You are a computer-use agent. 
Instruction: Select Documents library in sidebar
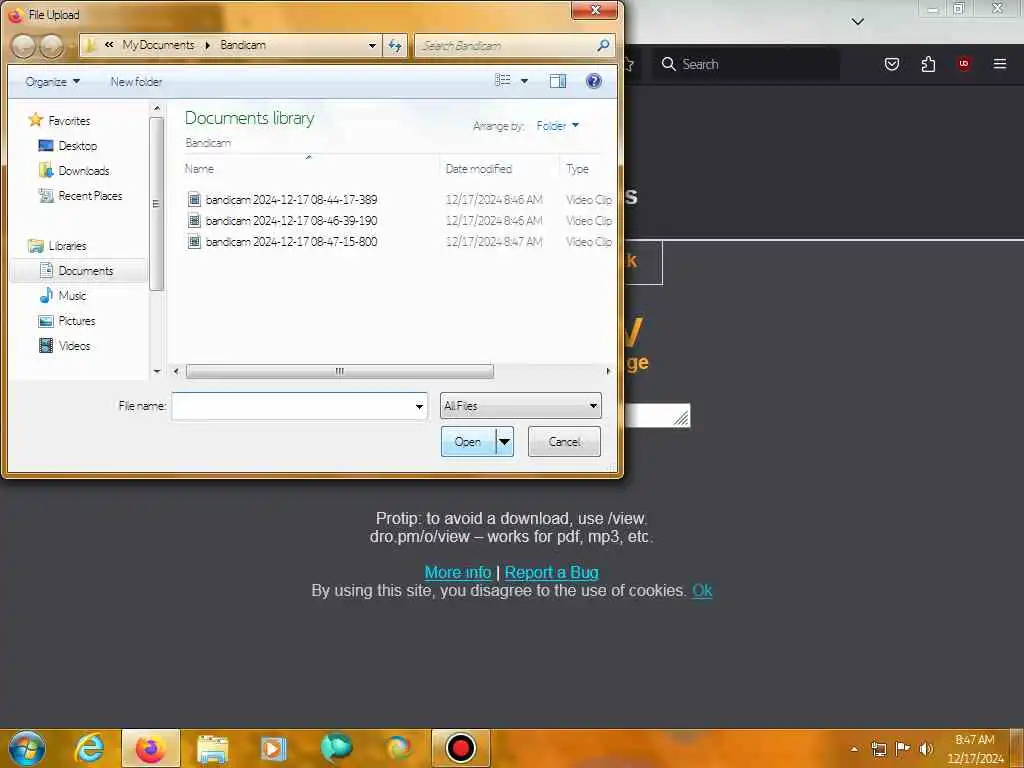[79, 270]
